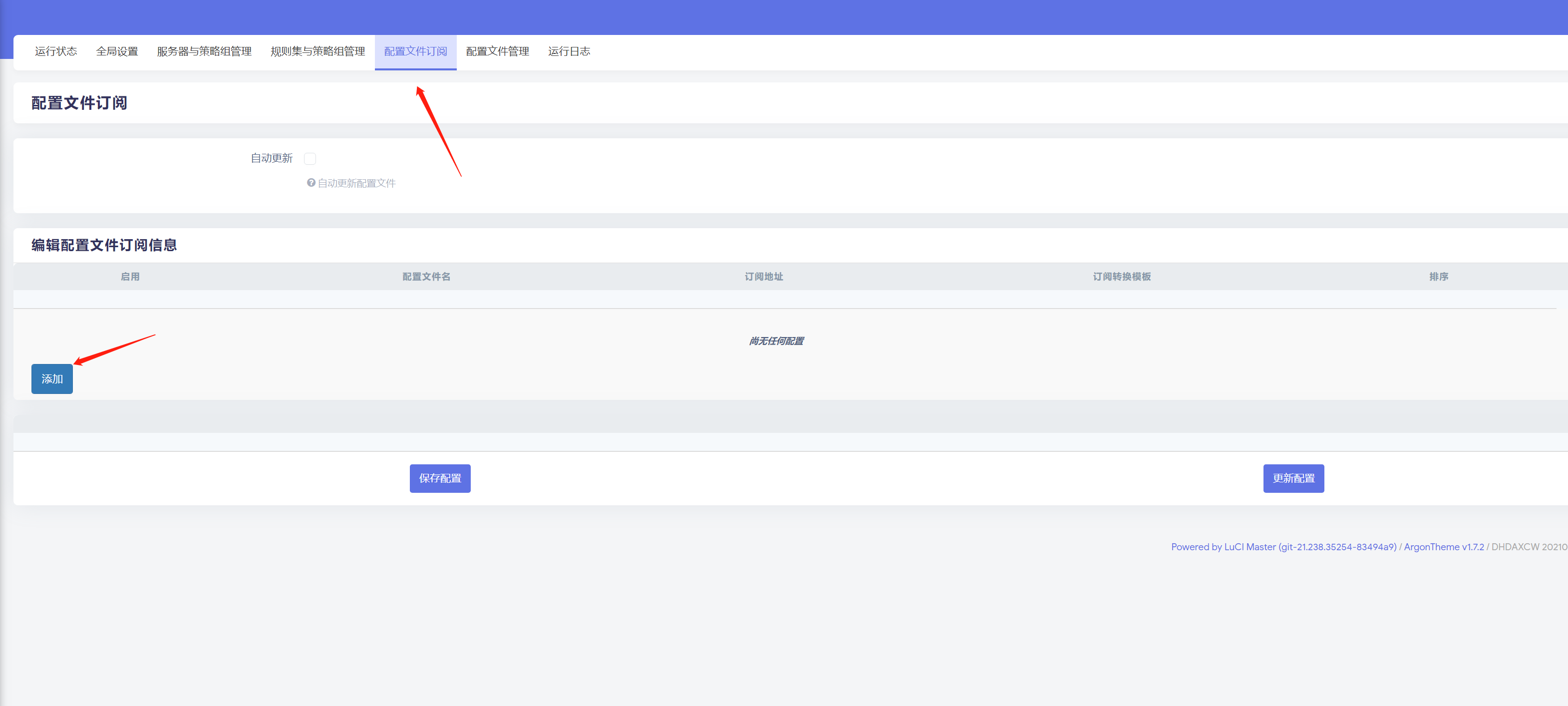Viewport: 1568px width, 706px height.
Task: Open the 配置文件管理 tab
Action: (x=497, y=52)
